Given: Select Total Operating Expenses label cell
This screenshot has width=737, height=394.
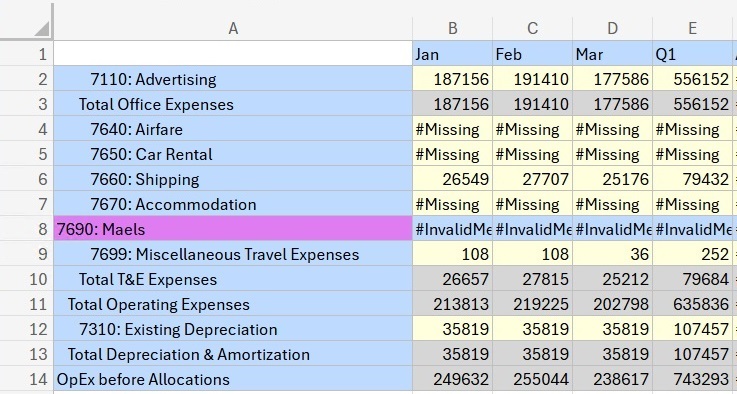Looking at the screenshot, I should pyautogui.click(x=233, y=304).
